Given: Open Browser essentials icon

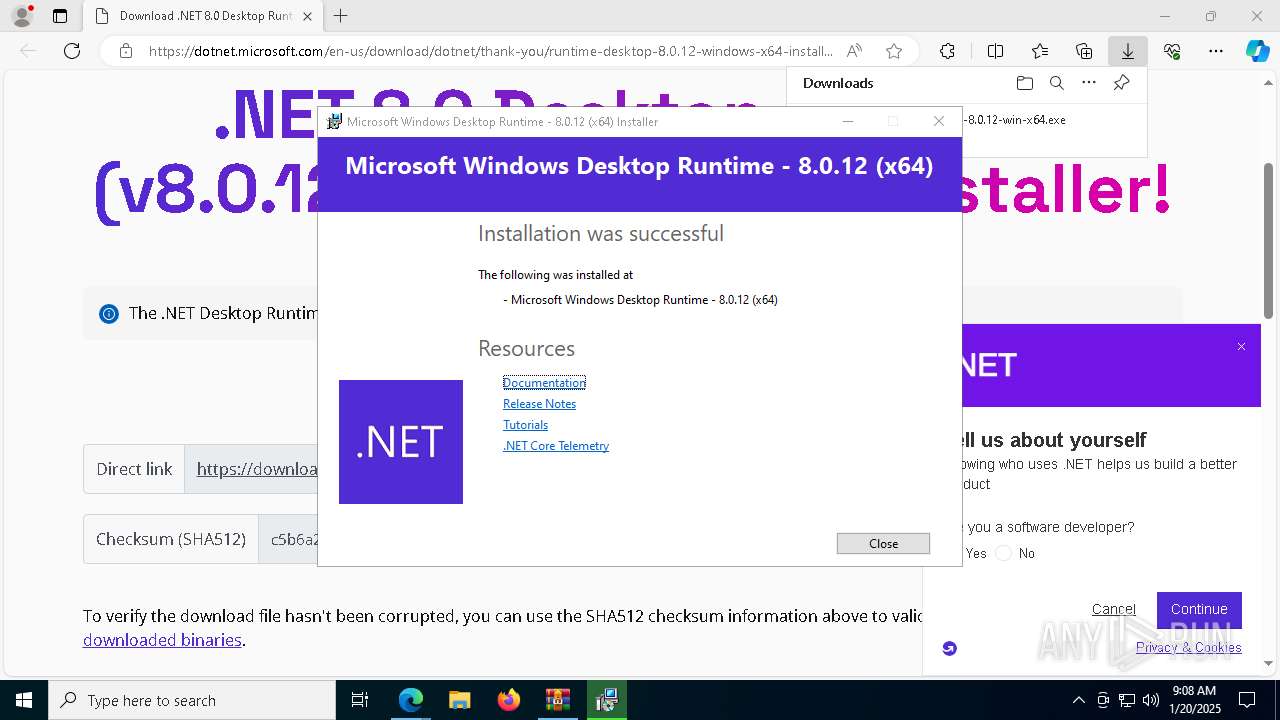Looking at the screenshot, I should coord(1172,51).
